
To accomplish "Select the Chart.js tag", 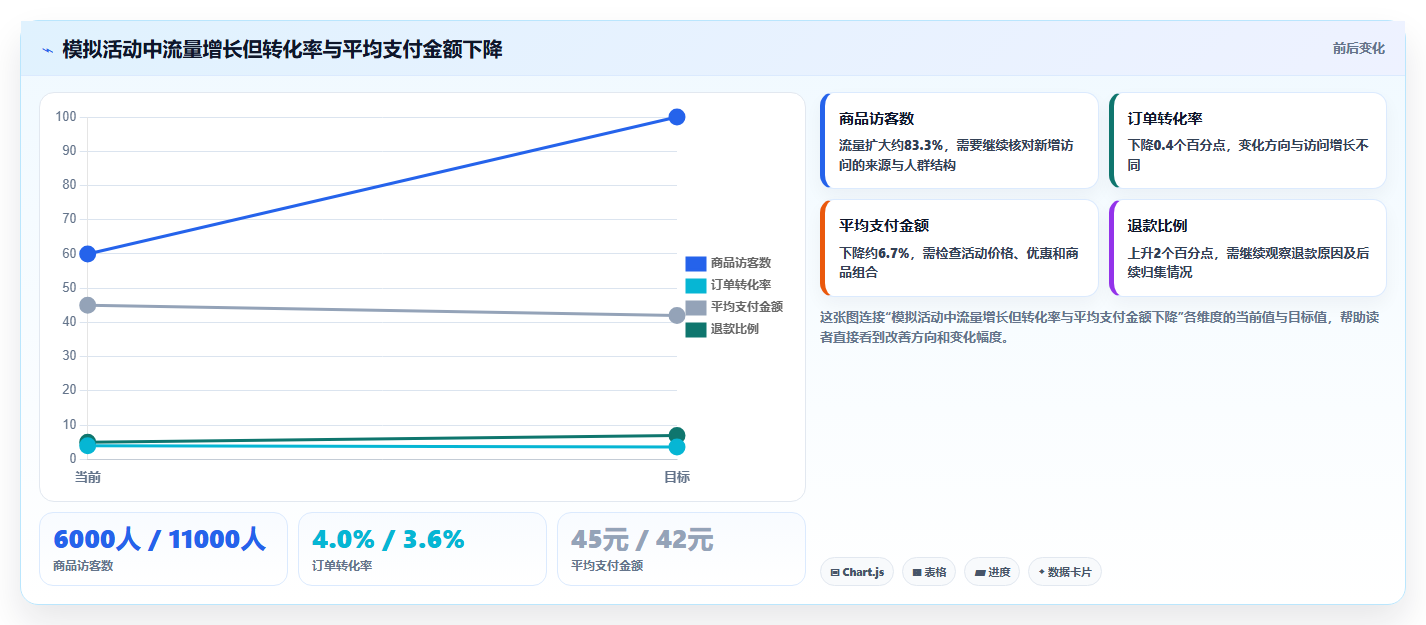I will [857, 572].
